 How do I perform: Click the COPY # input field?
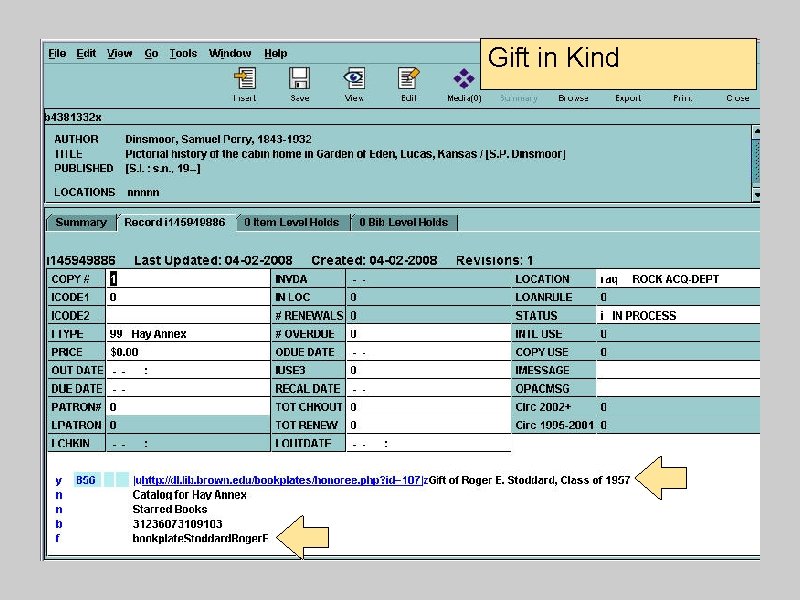[x=188, y=279]
